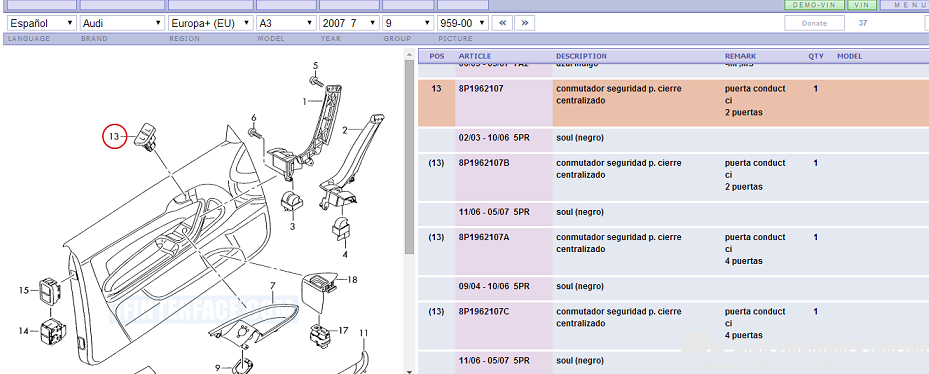Select article 8P1962107A
Viewport: 929px width, 374px height.
483,237
